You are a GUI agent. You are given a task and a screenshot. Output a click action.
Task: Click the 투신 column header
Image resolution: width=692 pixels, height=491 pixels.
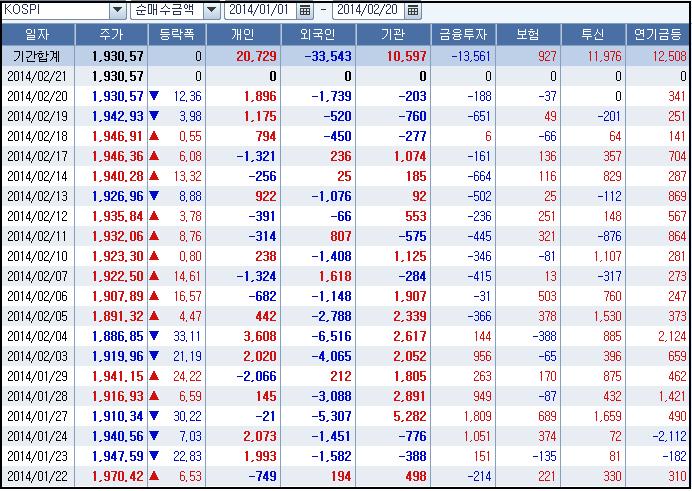[x=593, y=35]
